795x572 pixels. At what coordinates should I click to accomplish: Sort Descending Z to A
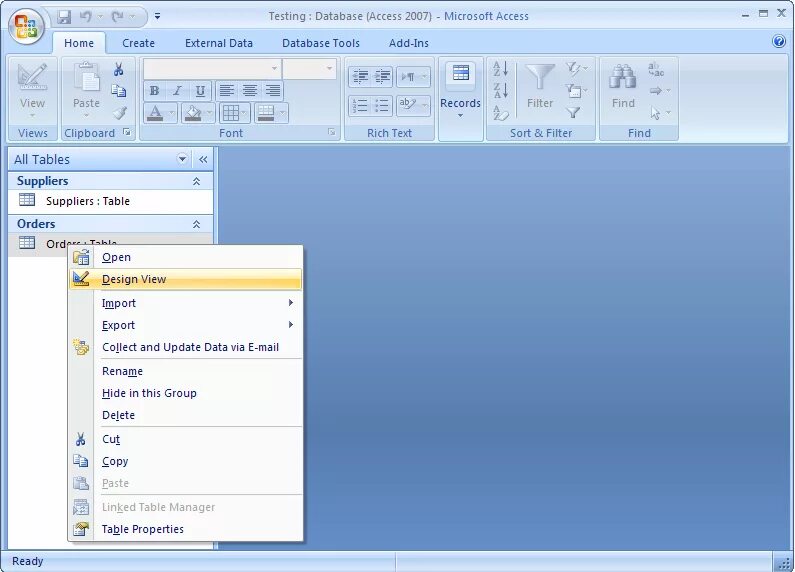coord(501,91)
